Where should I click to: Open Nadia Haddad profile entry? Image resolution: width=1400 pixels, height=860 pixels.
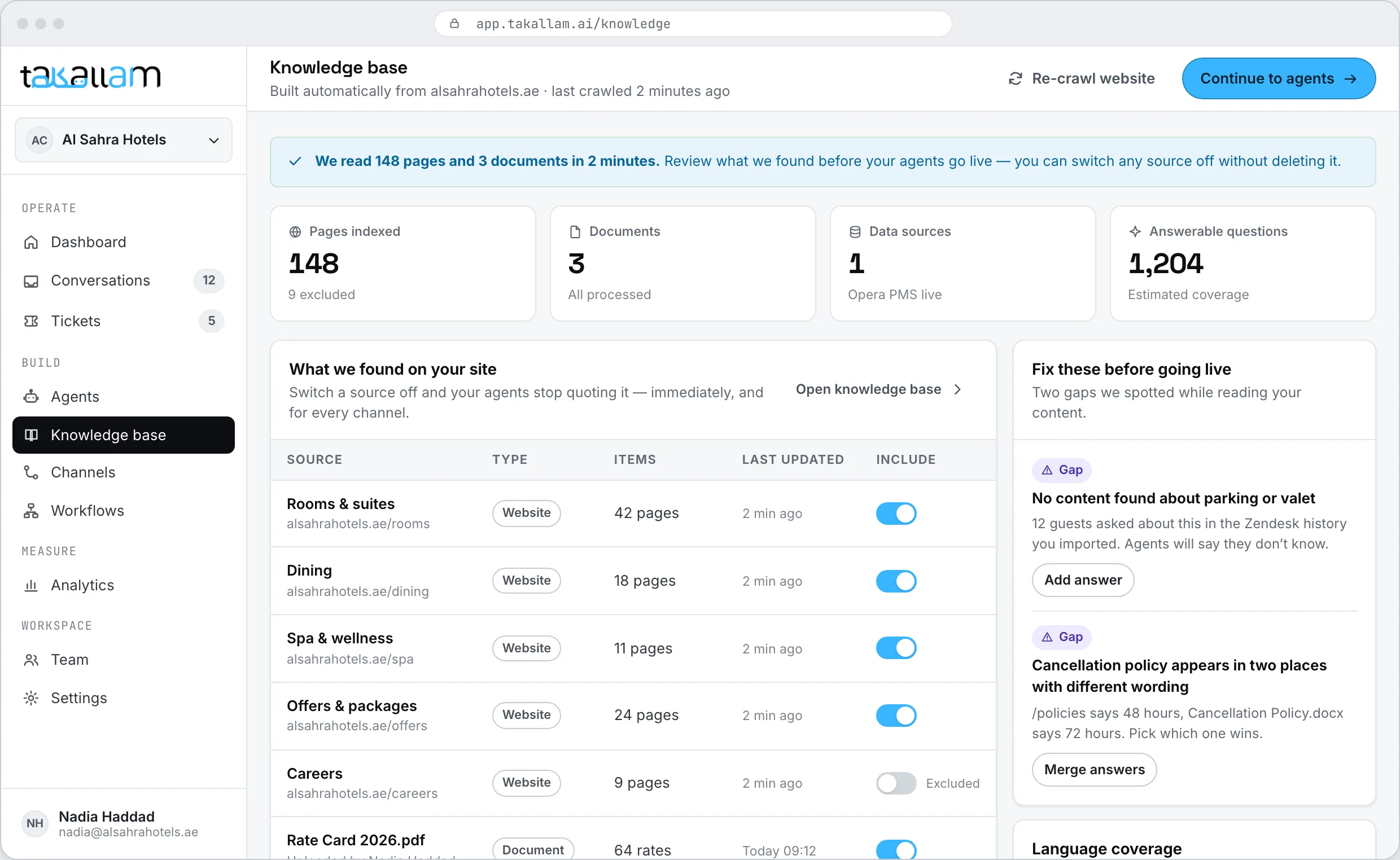click(x=124, y=823)
